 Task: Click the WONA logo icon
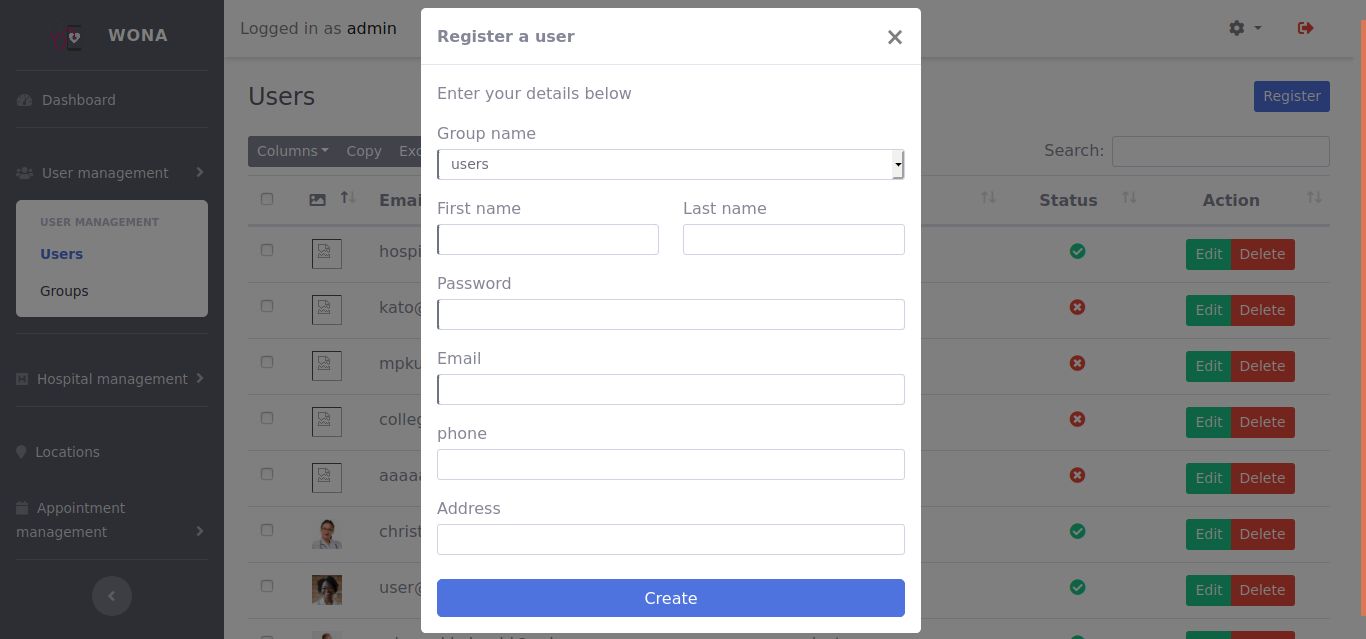[x=72, y=37]
